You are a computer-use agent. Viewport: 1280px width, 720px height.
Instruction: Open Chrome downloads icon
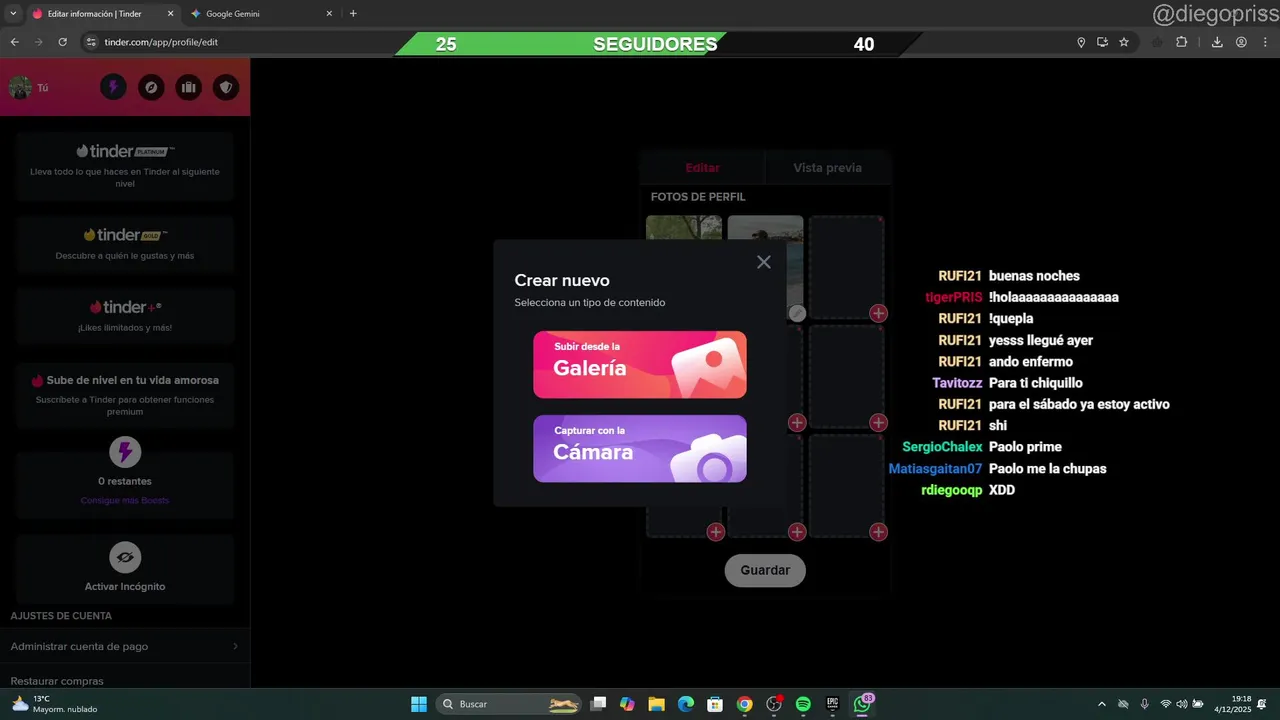(x=1217, y=42)
